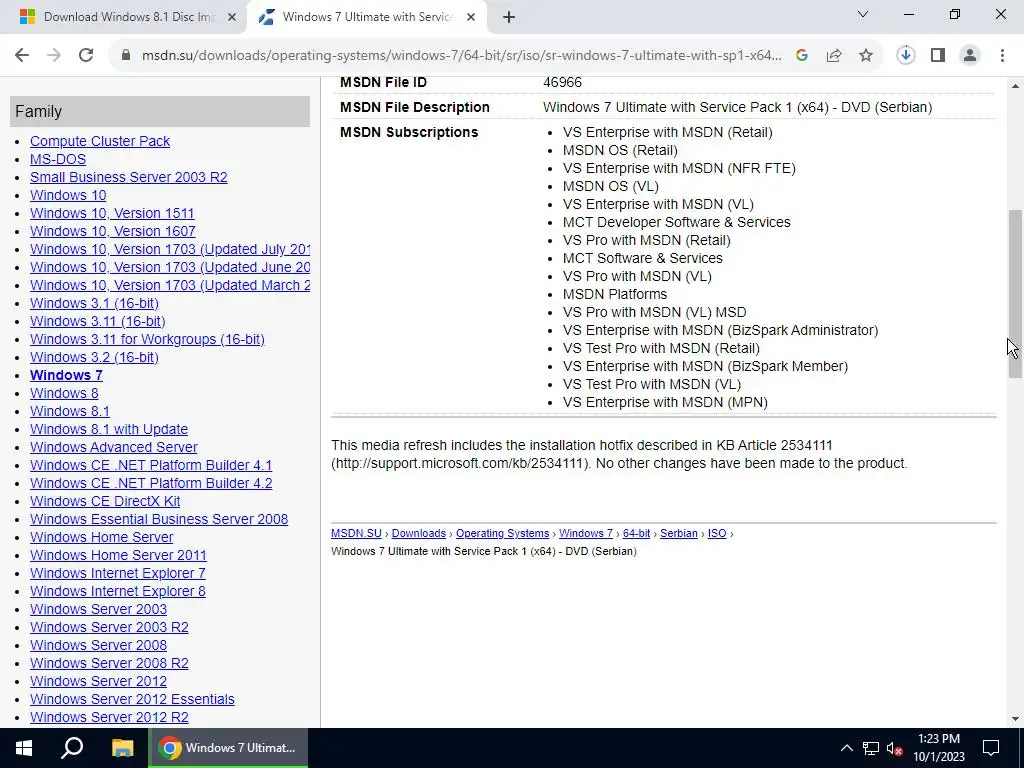
Task: Open Windows 10, Version 1607 link
Action: tap(112, 231)
